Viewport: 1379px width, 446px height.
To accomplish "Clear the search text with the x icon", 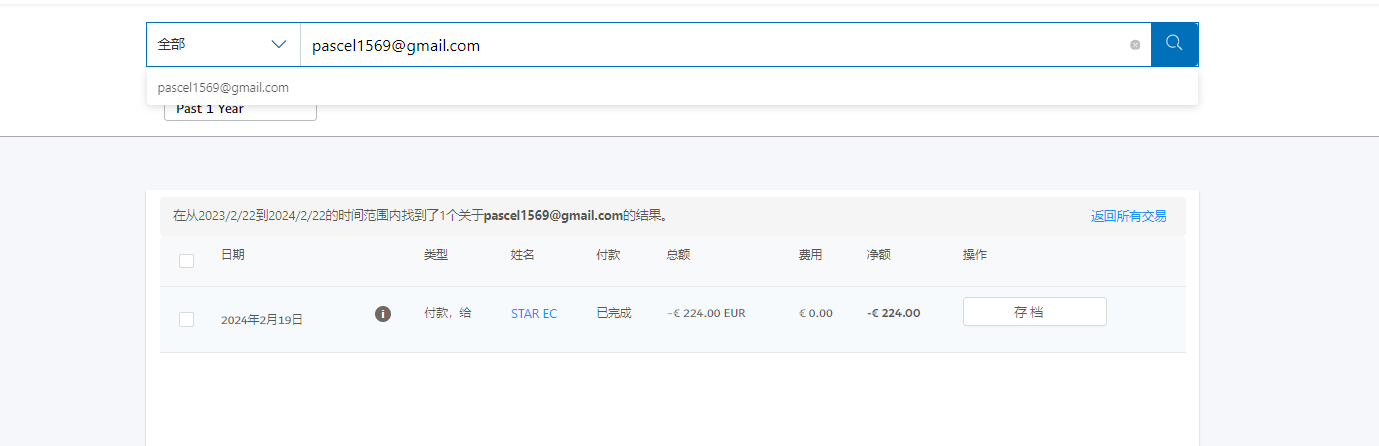I will 1135,45.
